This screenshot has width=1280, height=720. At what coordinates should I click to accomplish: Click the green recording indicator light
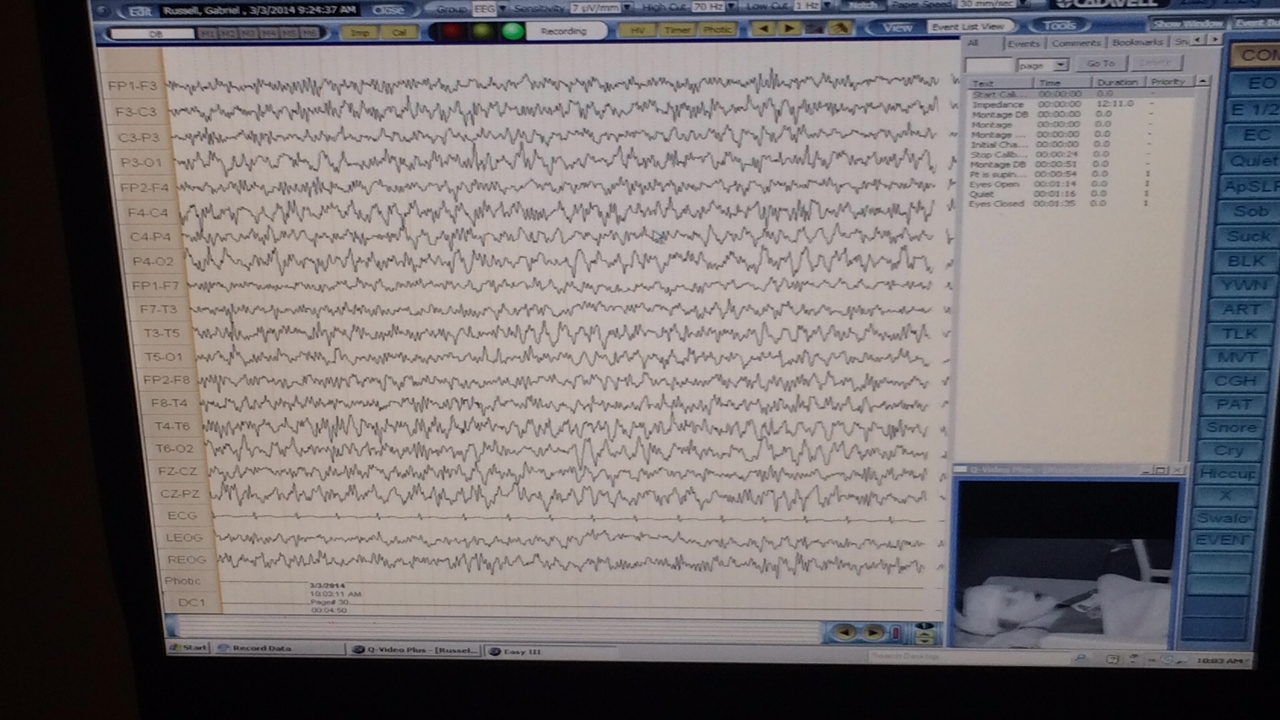click(x=513, y=31)
